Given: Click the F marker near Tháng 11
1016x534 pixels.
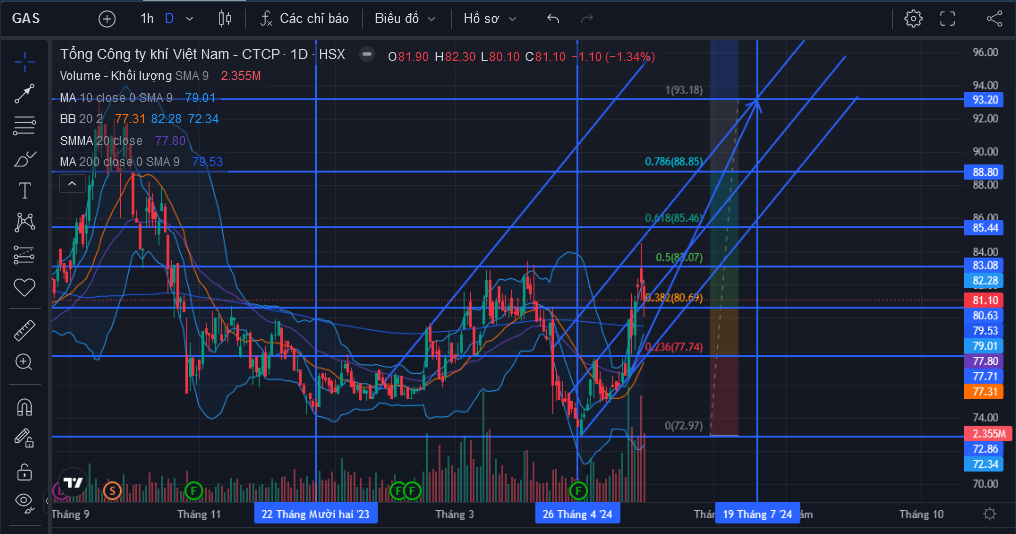Looking at the screenshot, I should click(x=193, y=491).
